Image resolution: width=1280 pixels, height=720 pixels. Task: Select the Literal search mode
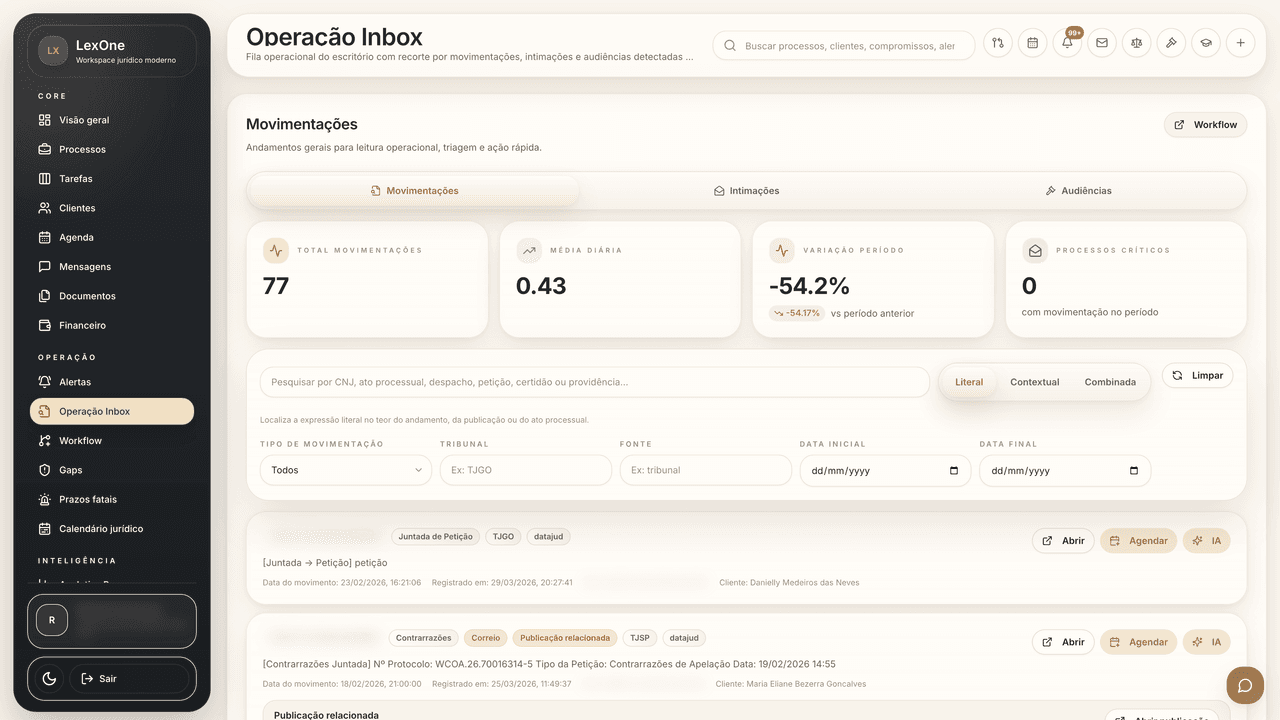coord(969,382)
